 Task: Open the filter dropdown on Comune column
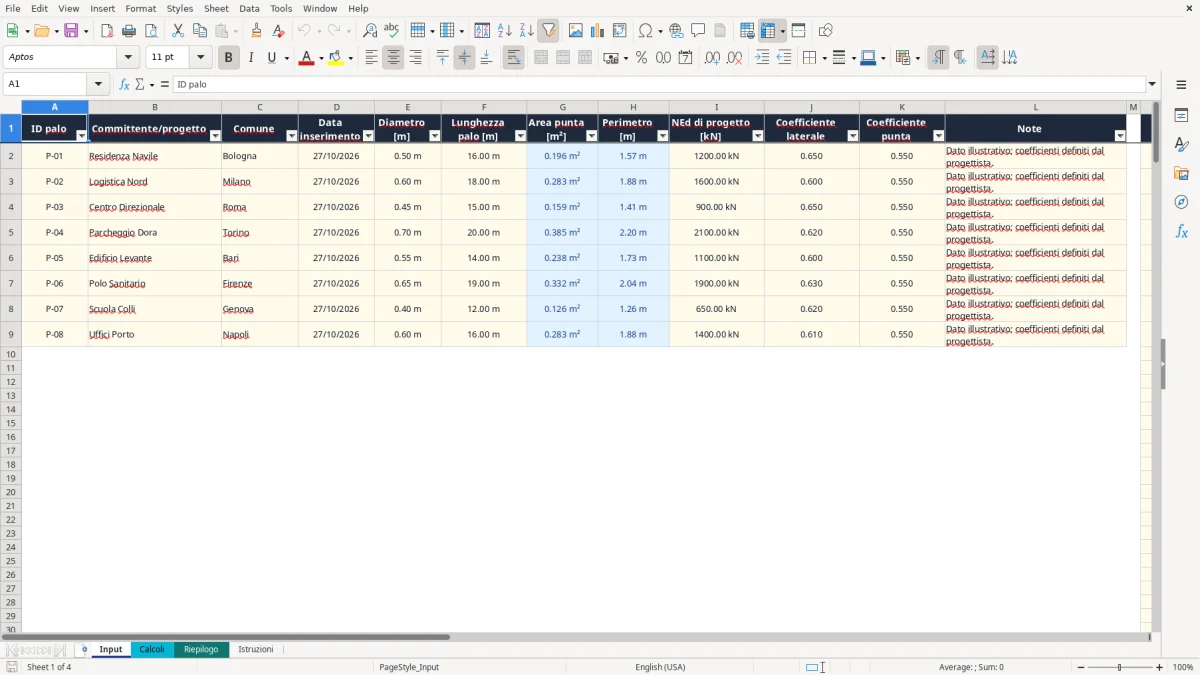pyautogui.click(x=292, y=136)
